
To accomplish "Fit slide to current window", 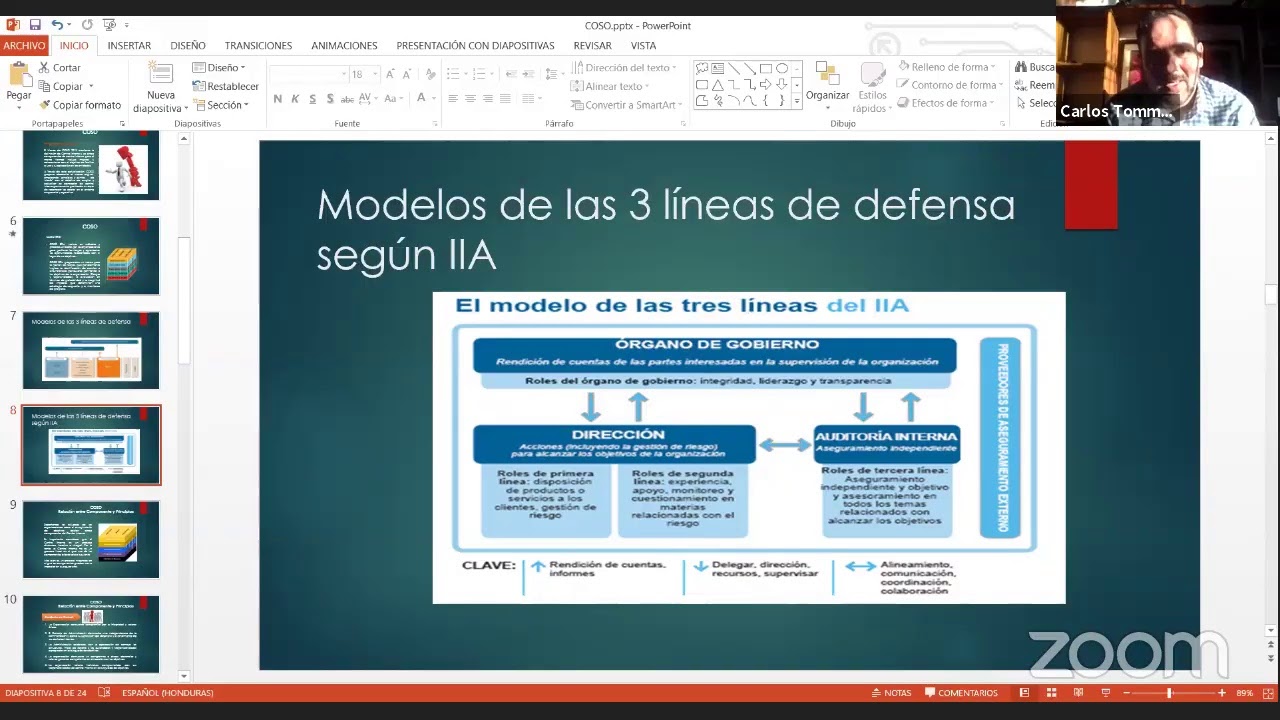I will click(1268, 692).
